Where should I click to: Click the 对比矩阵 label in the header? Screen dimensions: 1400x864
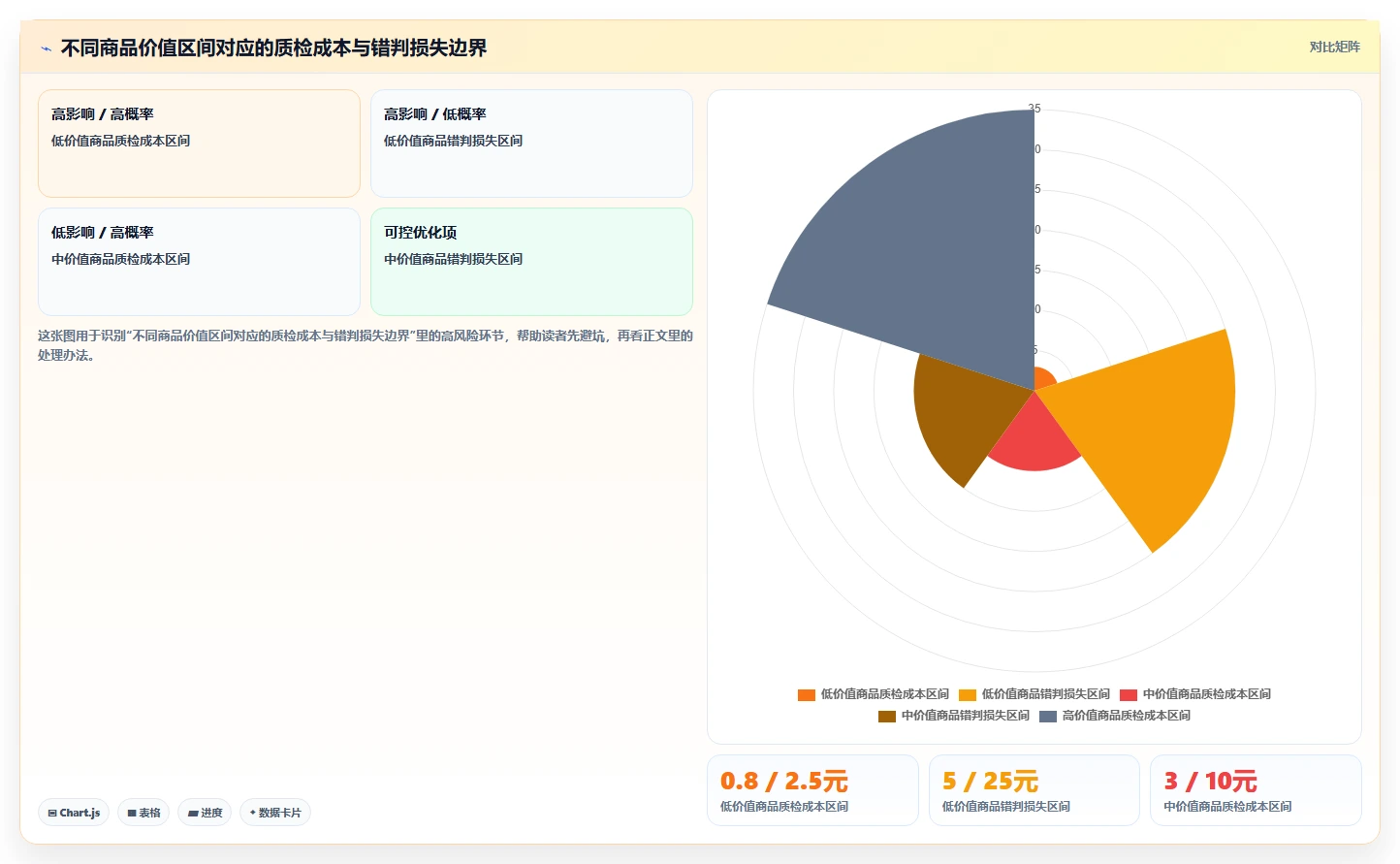point(1334,47)
